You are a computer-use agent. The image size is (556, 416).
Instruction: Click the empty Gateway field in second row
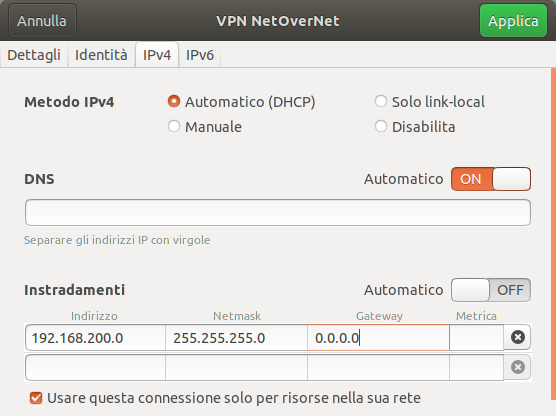pos(378,367)
